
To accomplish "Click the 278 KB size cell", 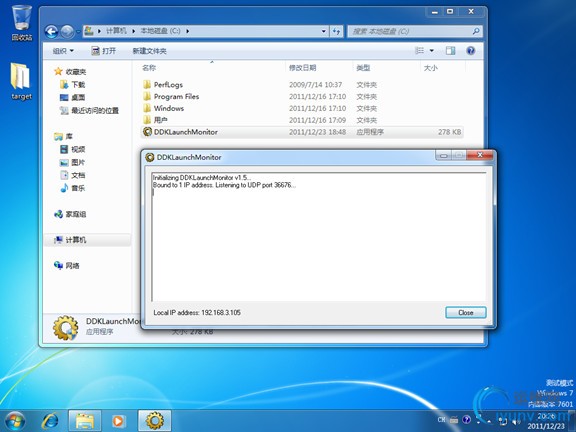I will tap(449, 132).
